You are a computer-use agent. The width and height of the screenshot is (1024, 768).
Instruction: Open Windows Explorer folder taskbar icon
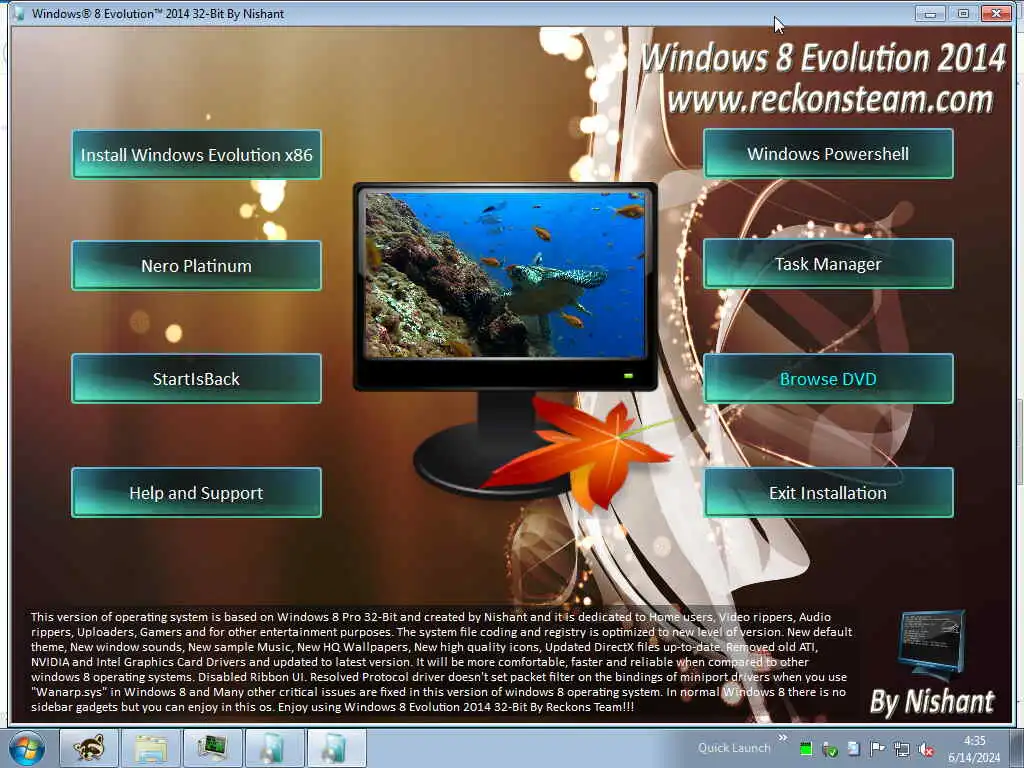tap(151, 748)
